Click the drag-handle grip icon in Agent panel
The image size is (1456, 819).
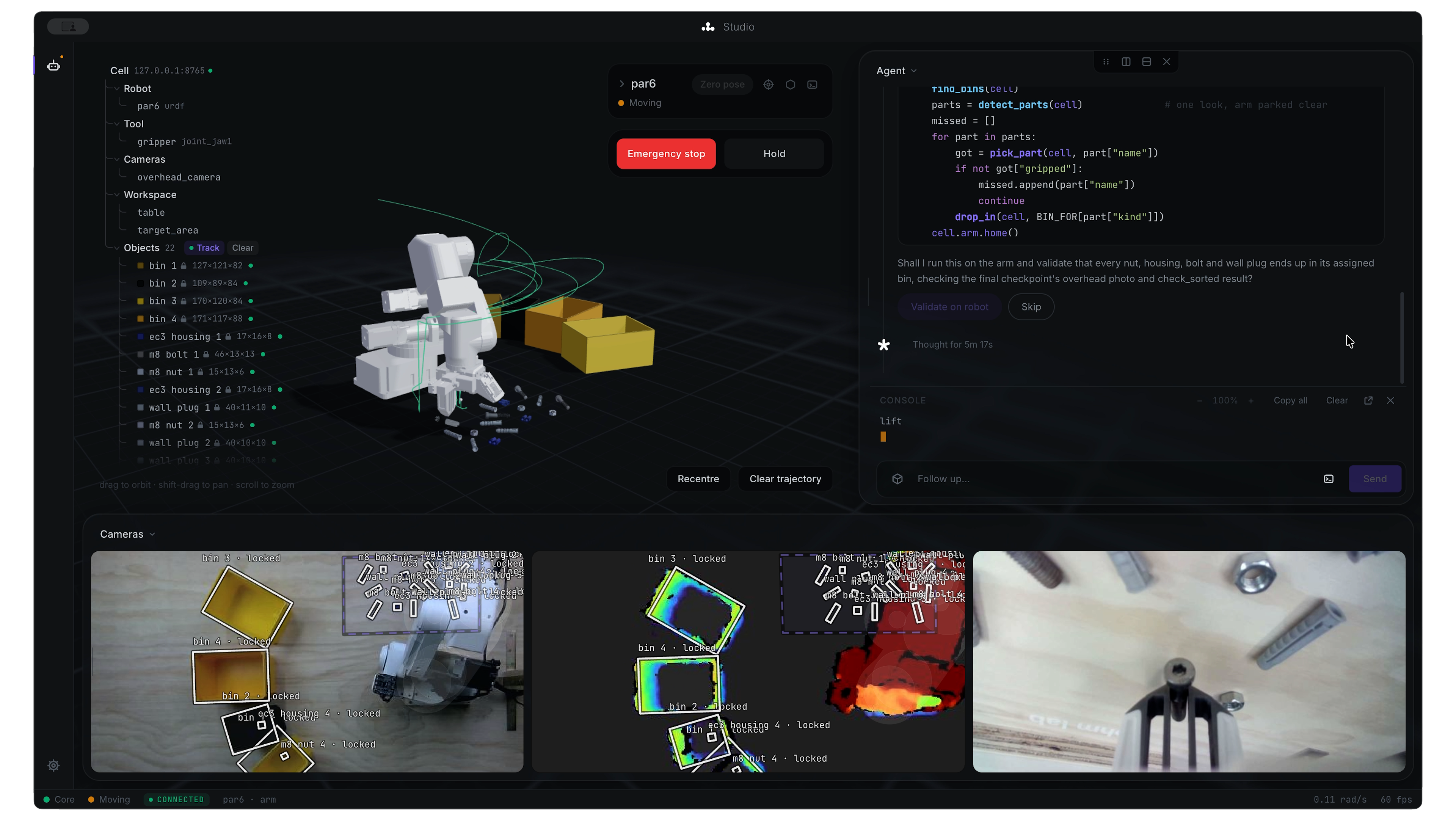(x=1106, y=61)
